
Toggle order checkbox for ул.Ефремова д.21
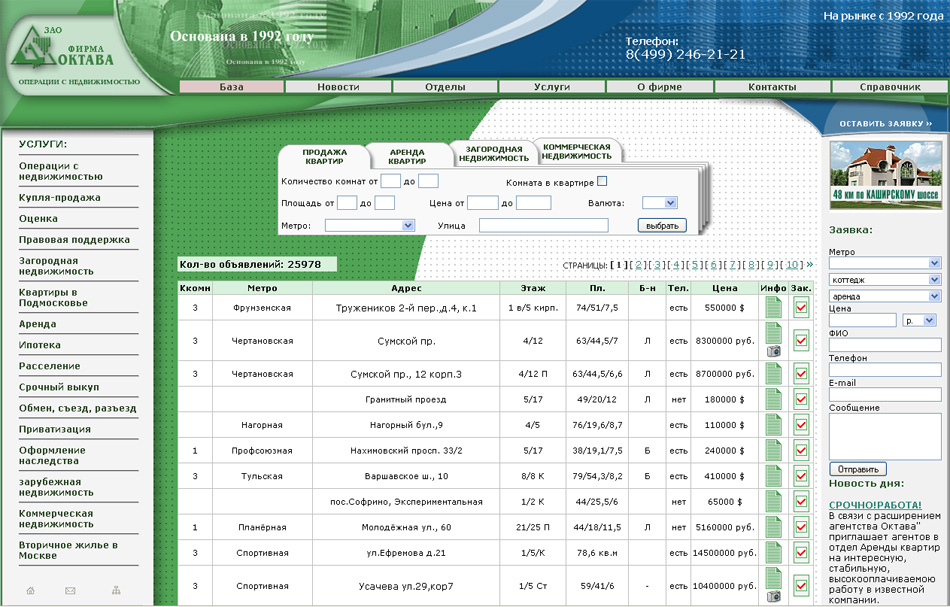point(801,552)
